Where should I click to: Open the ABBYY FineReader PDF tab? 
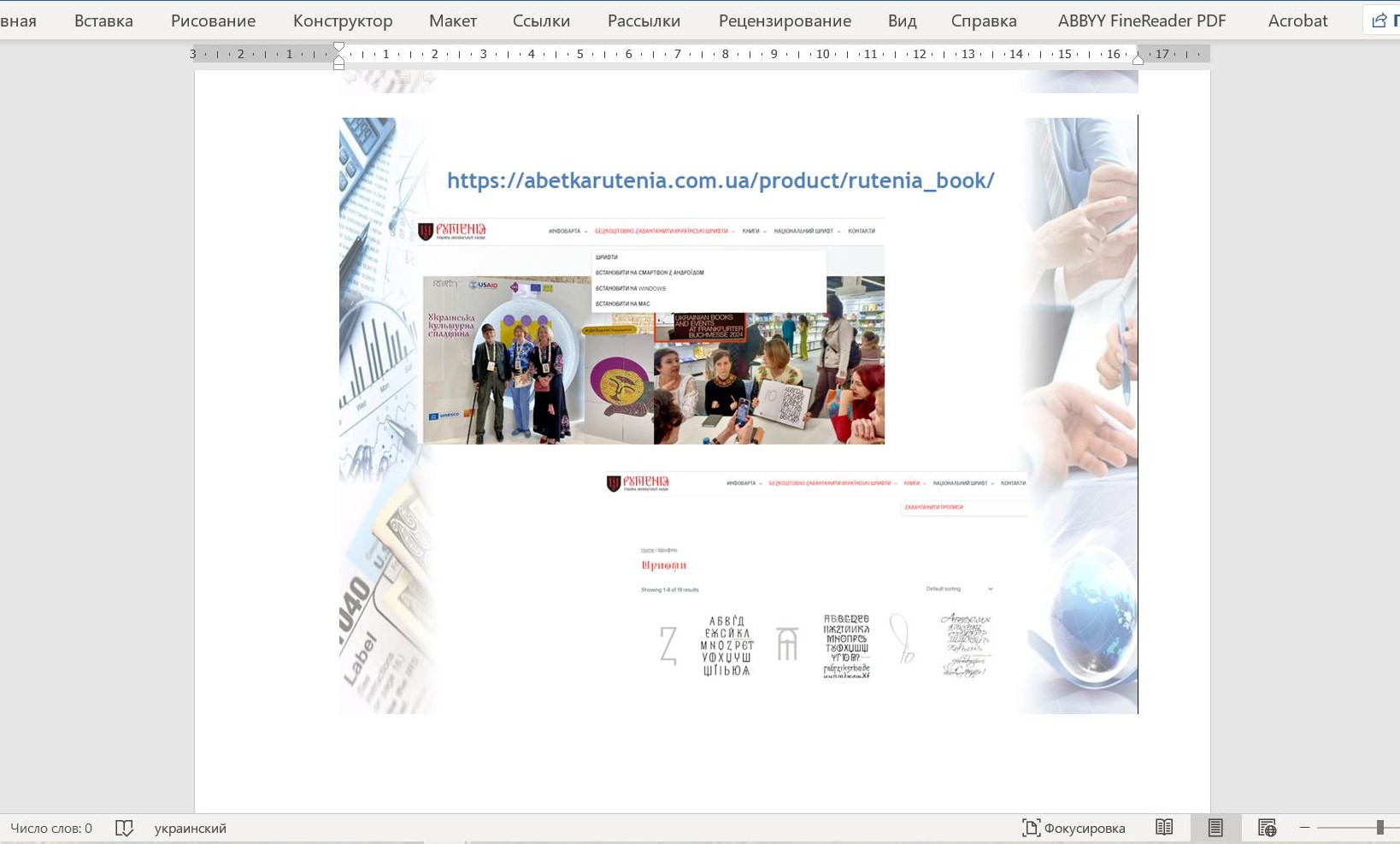1142,21
